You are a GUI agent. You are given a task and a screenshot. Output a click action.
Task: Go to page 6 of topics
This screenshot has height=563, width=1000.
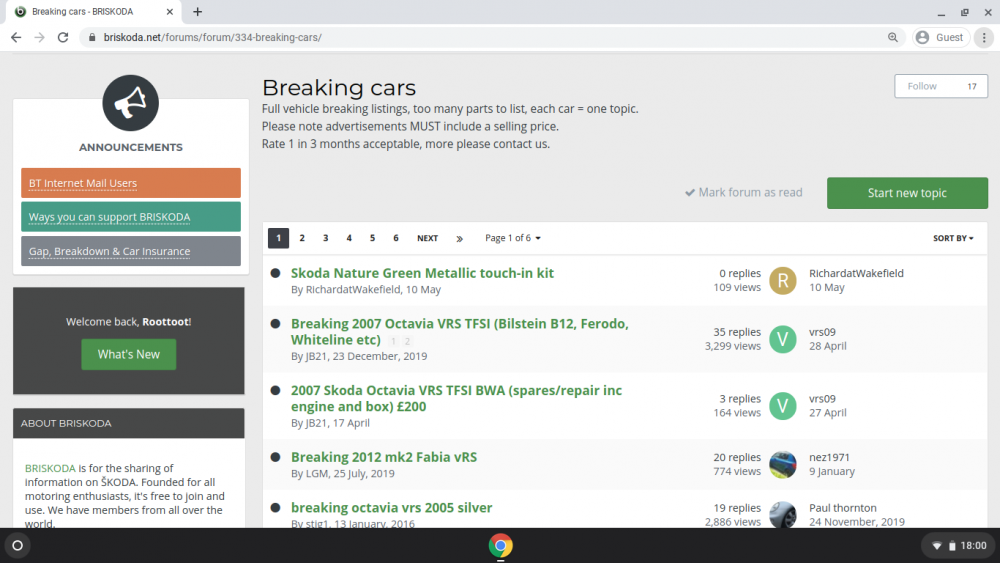coord(395,238)
